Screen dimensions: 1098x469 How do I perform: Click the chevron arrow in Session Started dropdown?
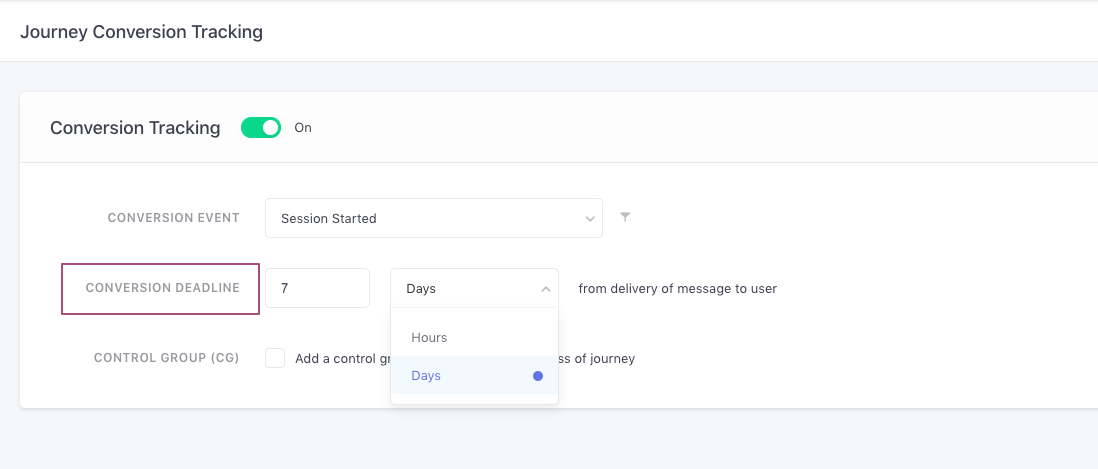pyautogui.click(x=588, y=218)
